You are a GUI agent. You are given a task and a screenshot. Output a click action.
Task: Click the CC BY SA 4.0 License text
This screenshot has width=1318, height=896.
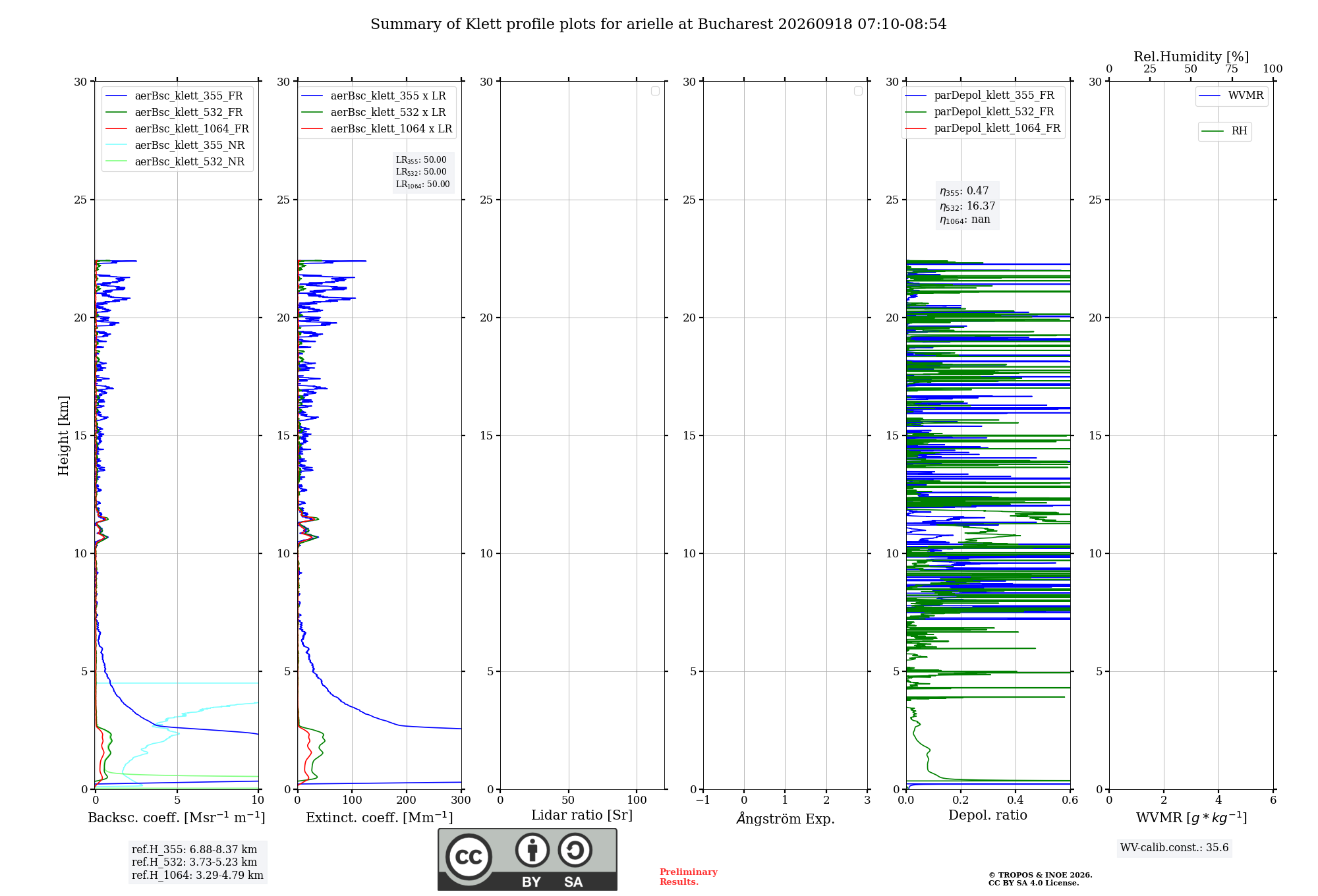click(1034, 883)
